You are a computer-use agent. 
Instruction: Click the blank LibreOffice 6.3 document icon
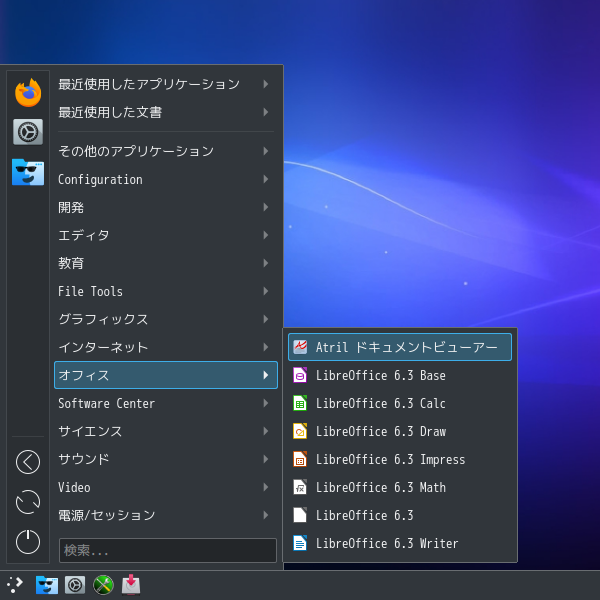[x=300, y=515]
